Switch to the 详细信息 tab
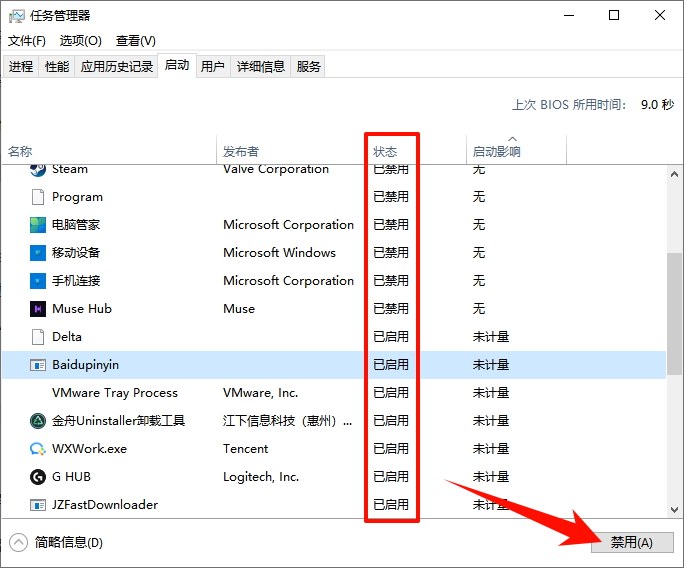The image size is (684, 568). (261, 67)
